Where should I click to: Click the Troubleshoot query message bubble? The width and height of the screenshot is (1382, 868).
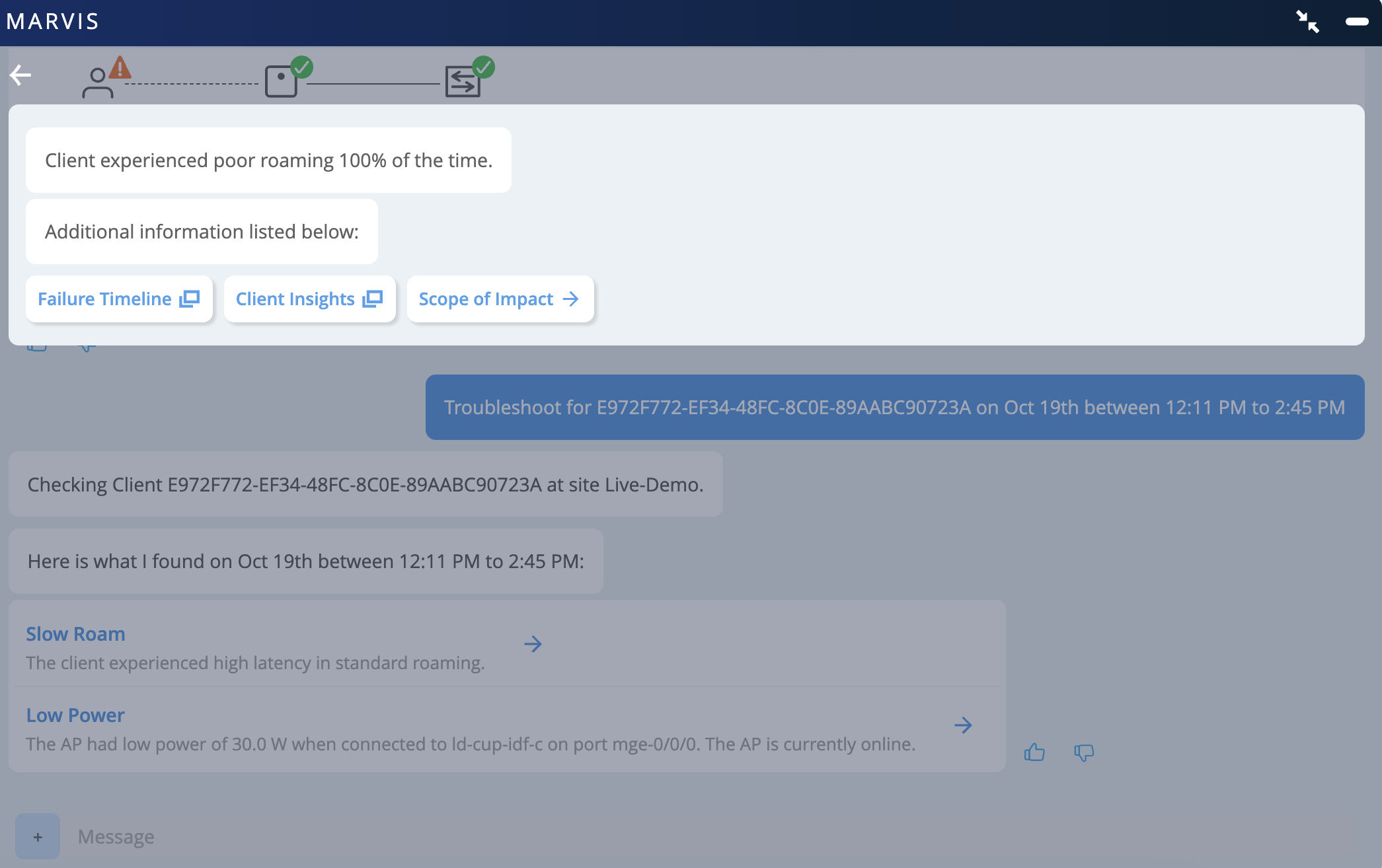894,408
